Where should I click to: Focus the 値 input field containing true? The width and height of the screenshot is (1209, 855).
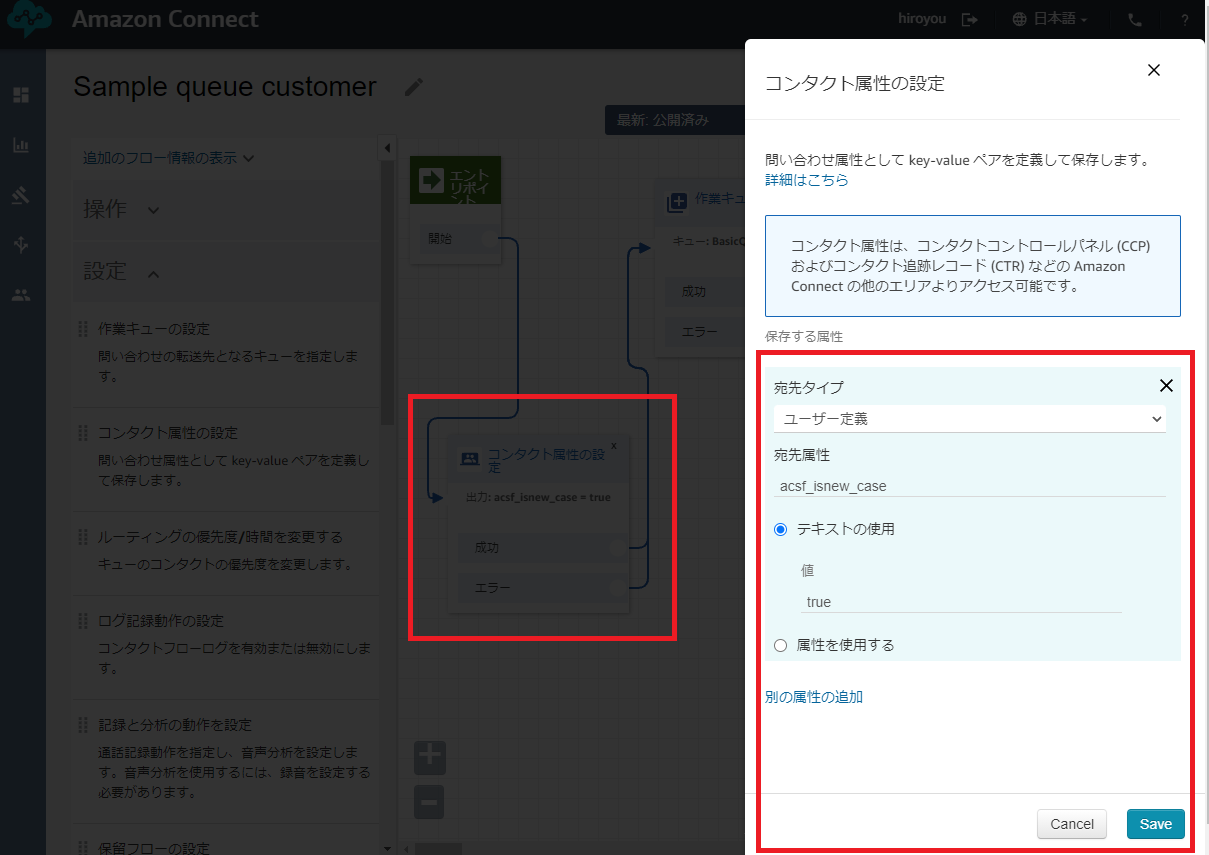(x=961, y=602)
